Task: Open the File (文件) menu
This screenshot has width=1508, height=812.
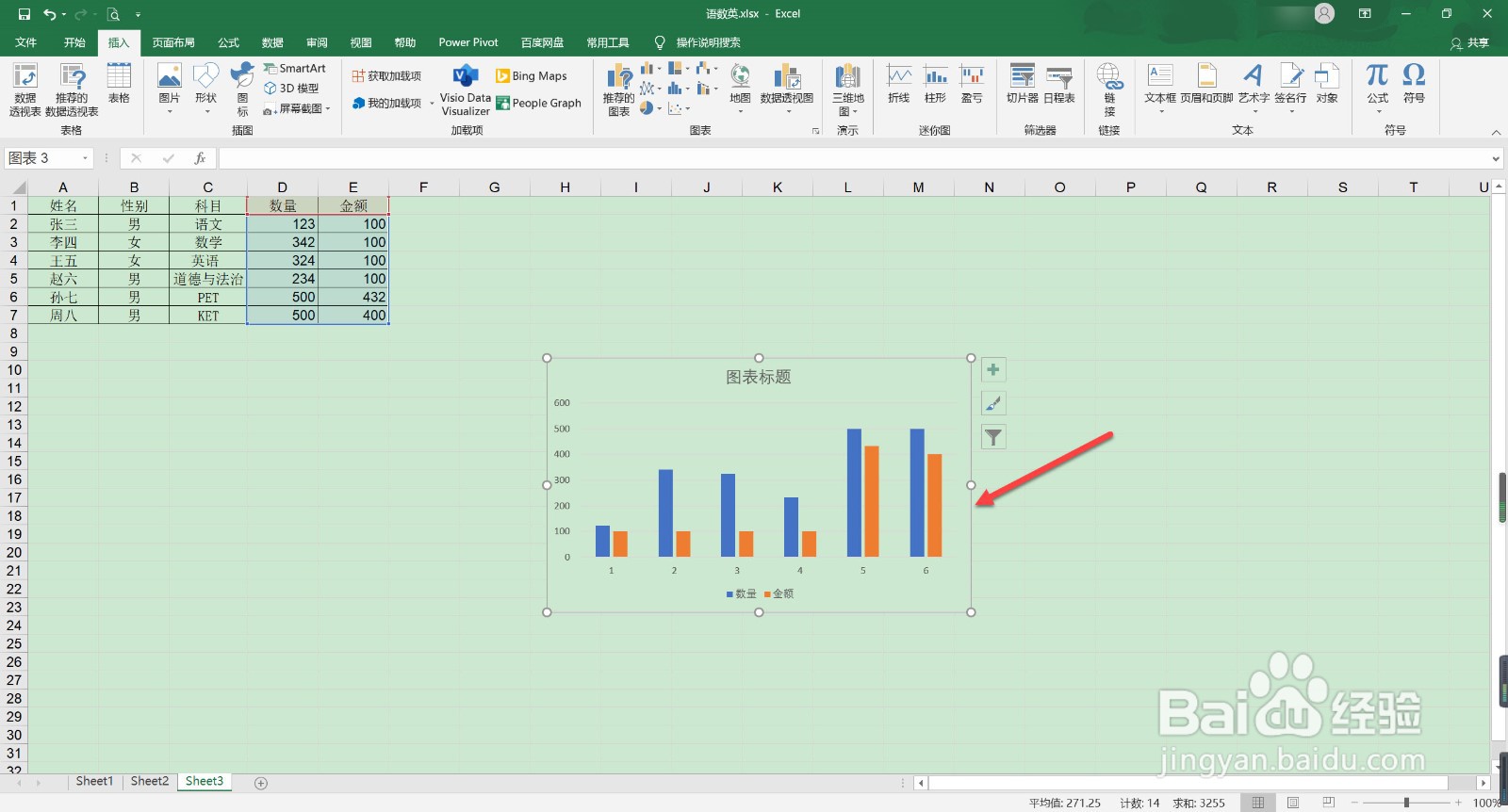Action: (25, 42)
